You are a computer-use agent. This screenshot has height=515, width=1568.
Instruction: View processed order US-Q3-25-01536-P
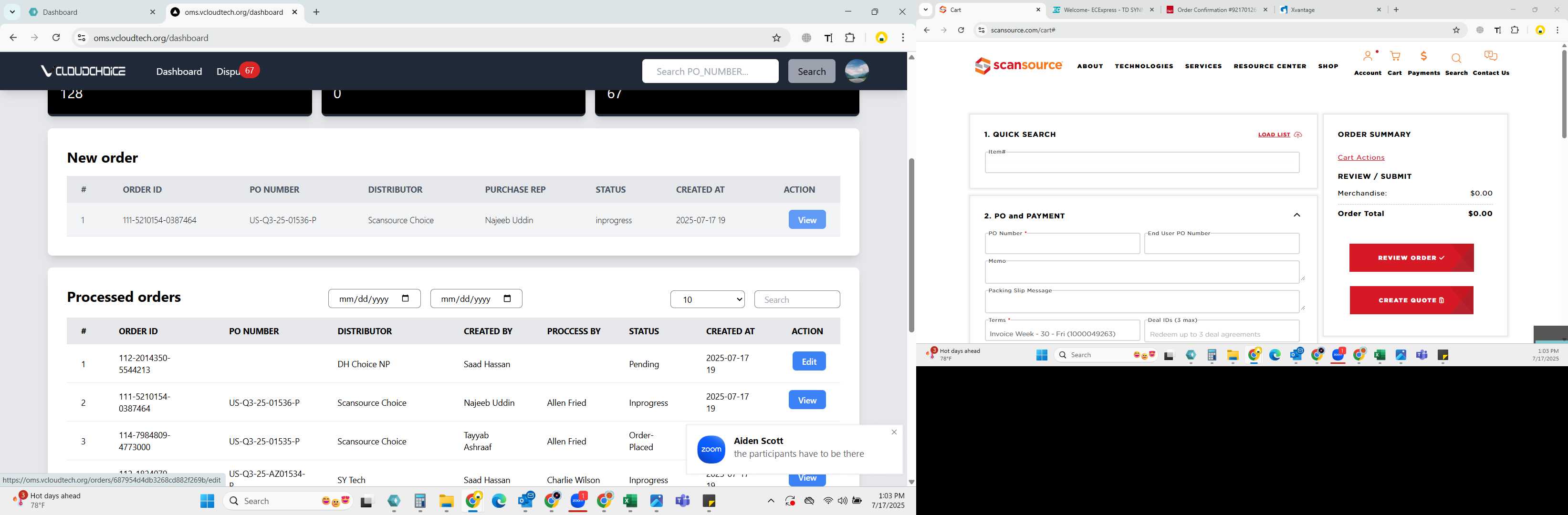point(807,400)
